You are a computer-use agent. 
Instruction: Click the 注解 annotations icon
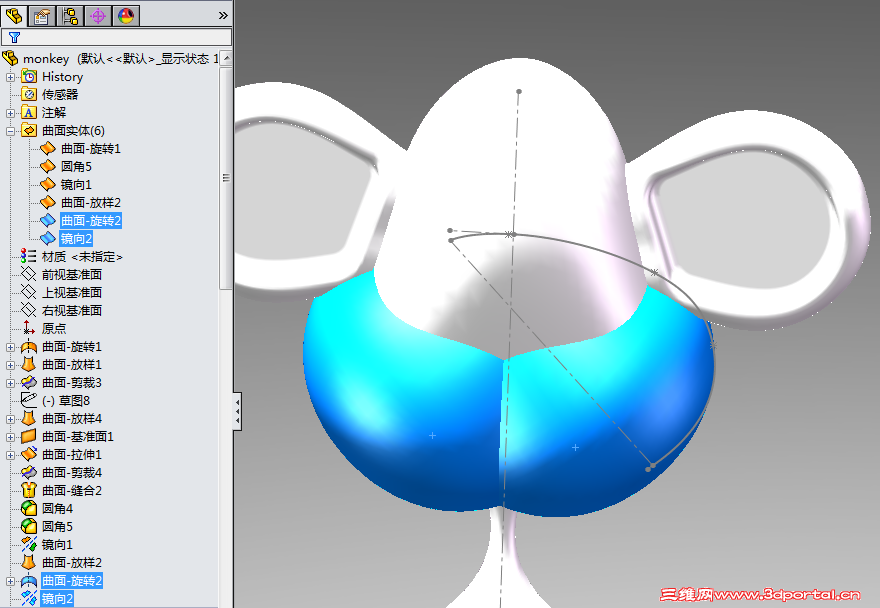pos(29,112)
